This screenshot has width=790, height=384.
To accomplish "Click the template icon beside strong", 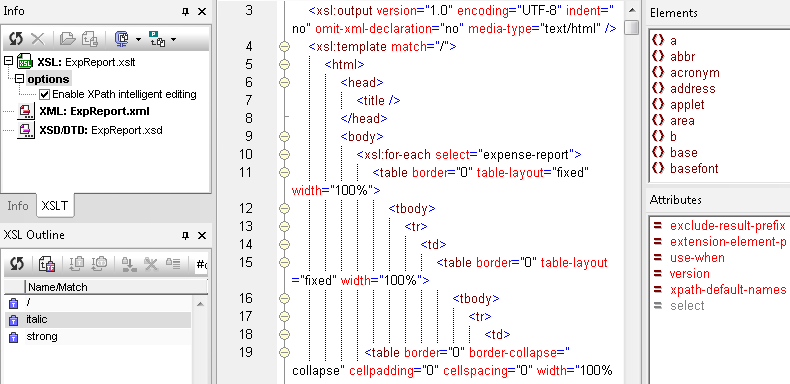I will [14, 337].
